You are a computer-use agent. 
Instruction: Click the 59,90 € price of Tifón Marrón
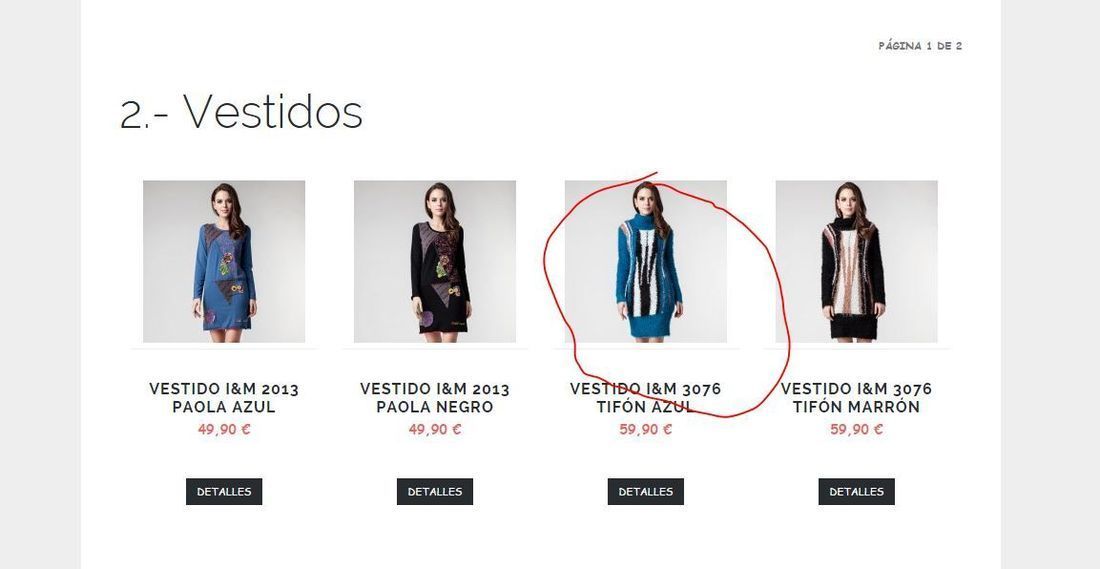tap(857, 429)
